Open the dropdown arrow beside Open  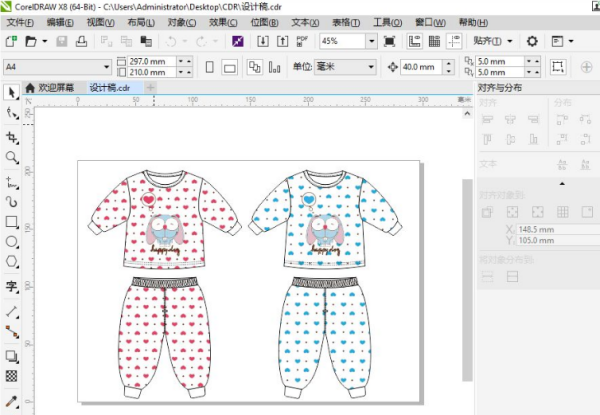click(x=45, y=41)
